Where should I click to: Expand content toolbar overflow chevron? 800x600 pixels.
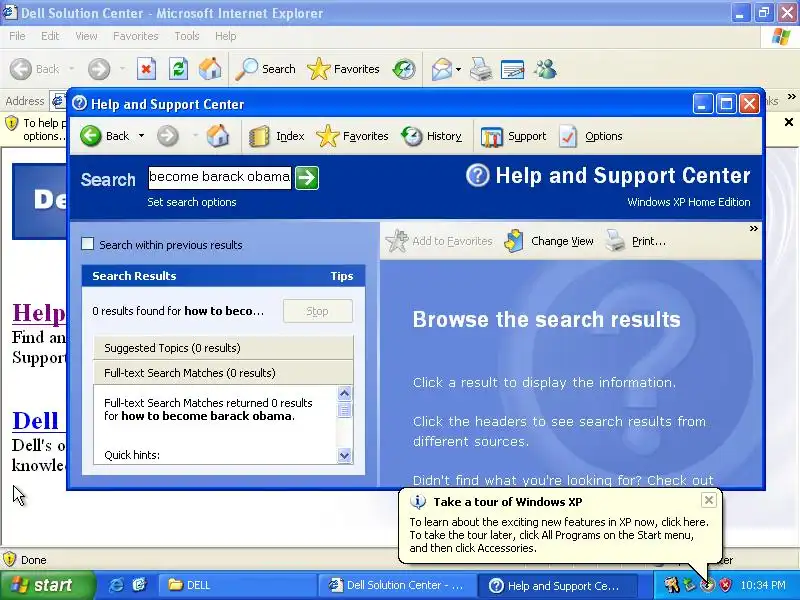753,229
